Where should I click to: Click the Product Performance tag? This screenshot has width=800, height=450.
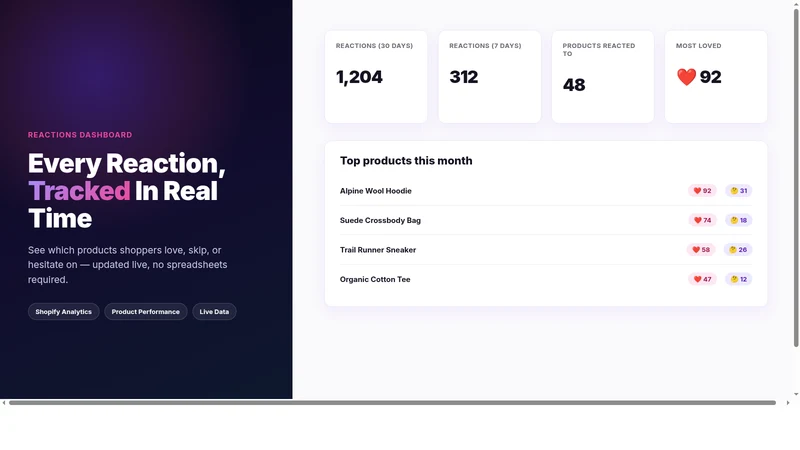(x=145, y=312)
